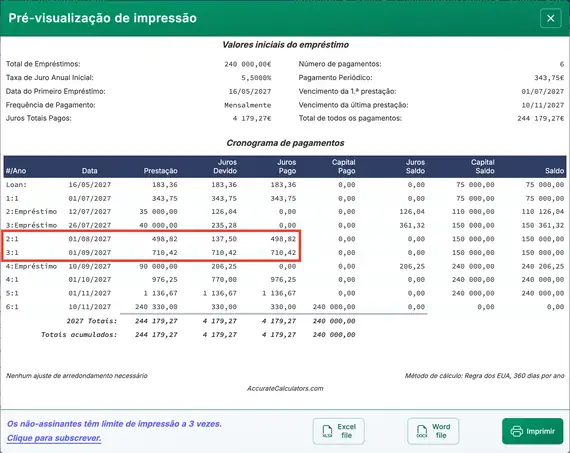Click the '4:Empréstimo' row label

point(31,266)
